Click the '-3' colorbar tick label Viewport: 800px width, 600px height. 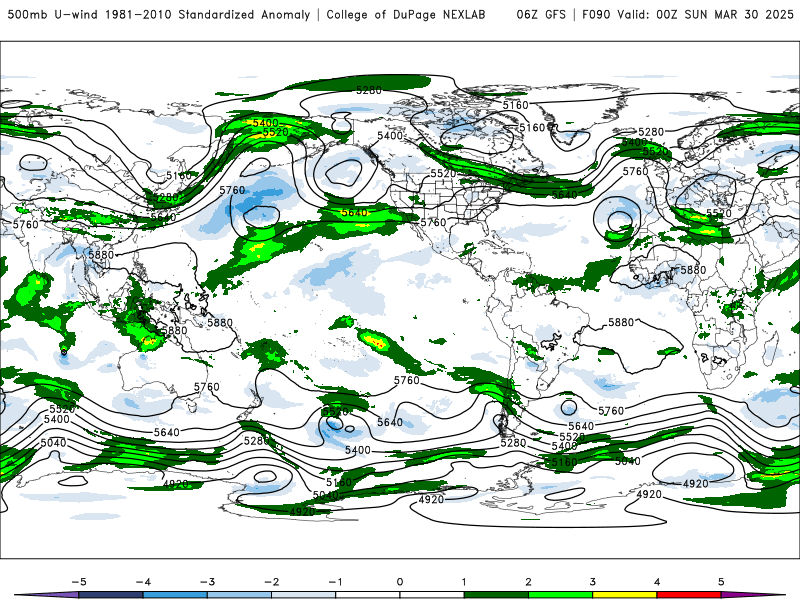click(207, 582)
